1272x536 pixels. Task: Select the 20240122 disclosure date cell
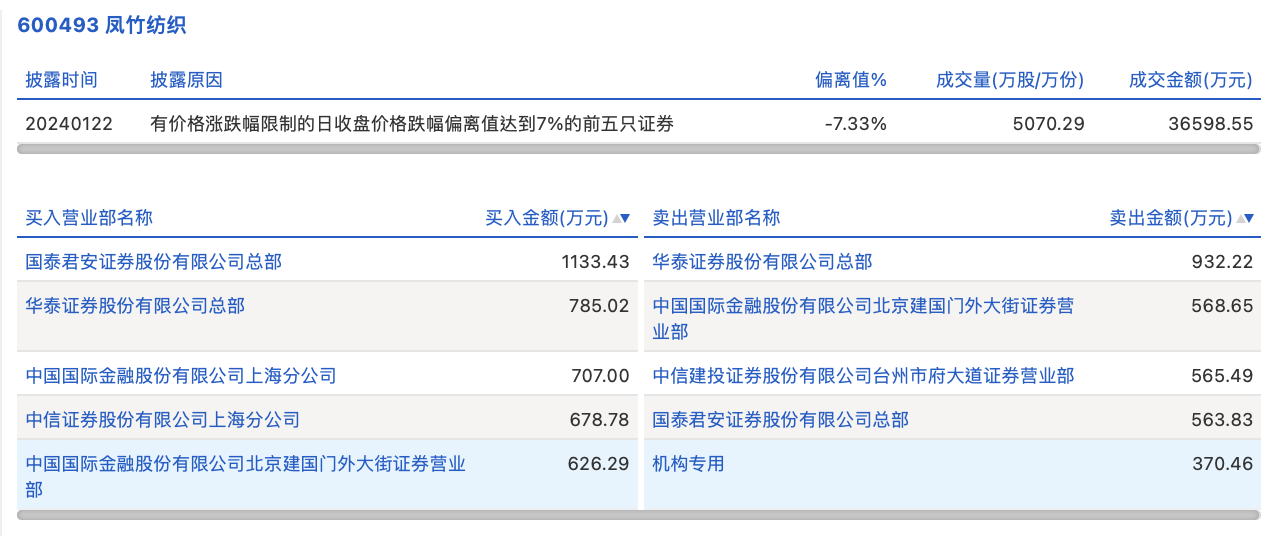(x=69, y=124)
